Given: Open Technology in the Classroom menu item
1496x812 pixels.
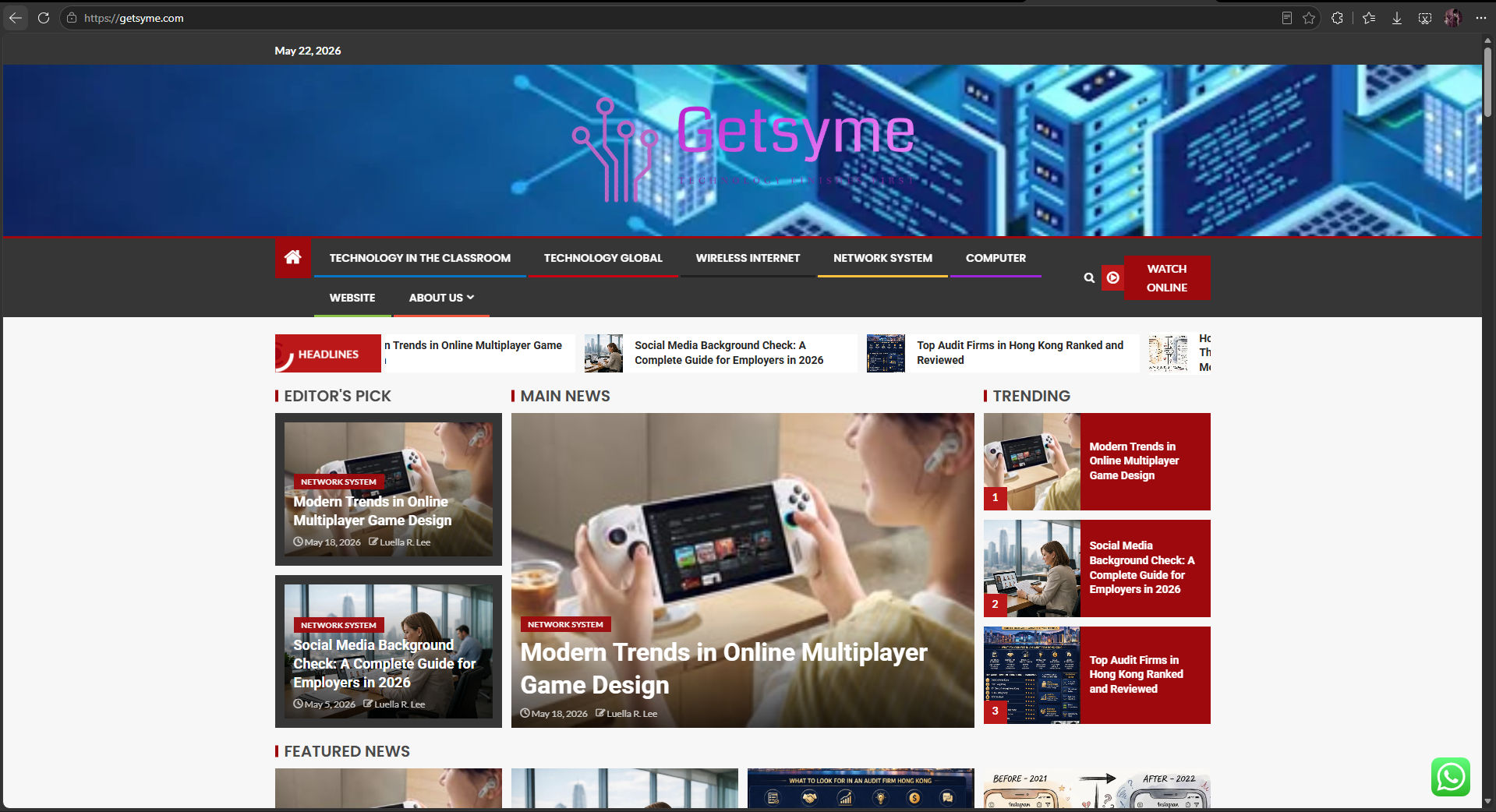Looking at the screenshot, I should pyautogui.click(x=420, y=258).
